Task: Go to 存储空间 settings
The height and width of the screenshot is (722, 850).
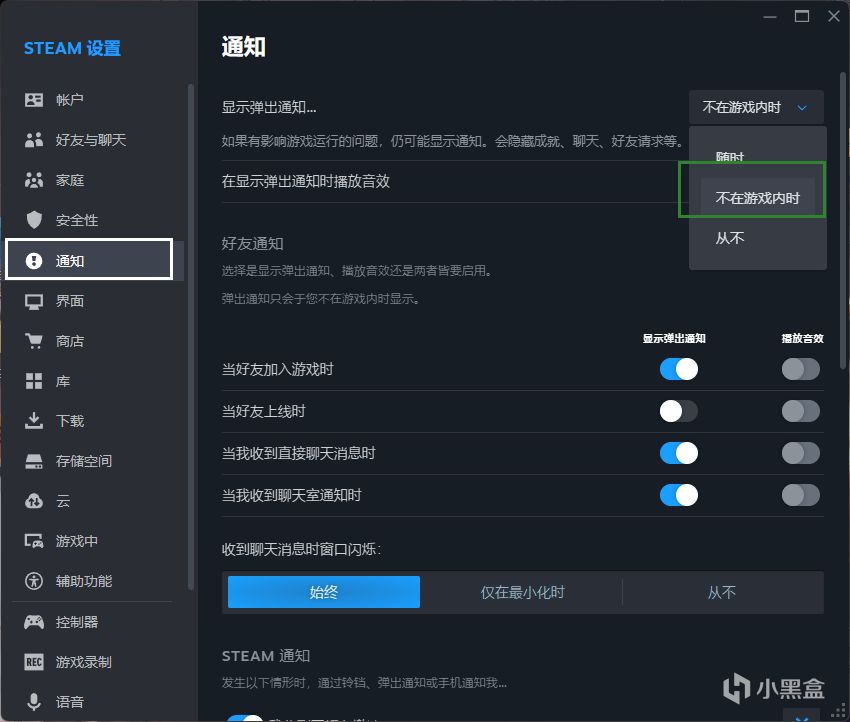Action: (x=94, y=461)
